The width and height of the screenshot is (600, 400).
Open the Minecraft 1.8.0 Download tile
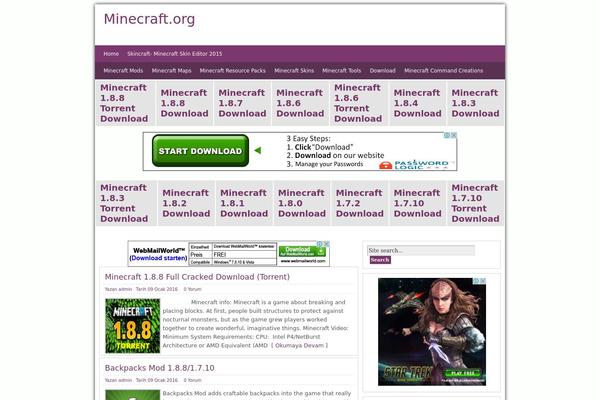point(302,203)
